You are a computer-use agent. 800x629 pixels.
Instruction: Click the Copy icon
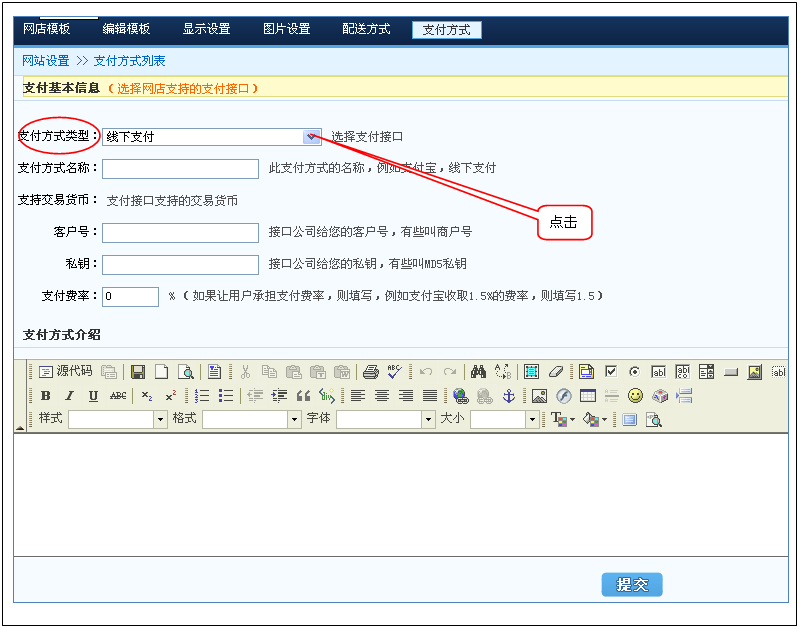coord(269,372)
